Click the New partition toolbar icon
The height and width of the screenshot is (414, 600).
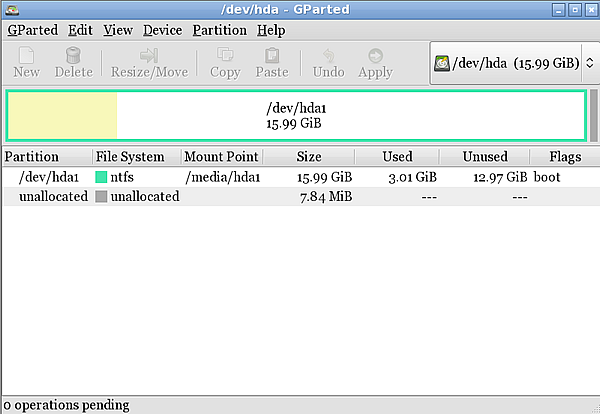tap(26, 55)
